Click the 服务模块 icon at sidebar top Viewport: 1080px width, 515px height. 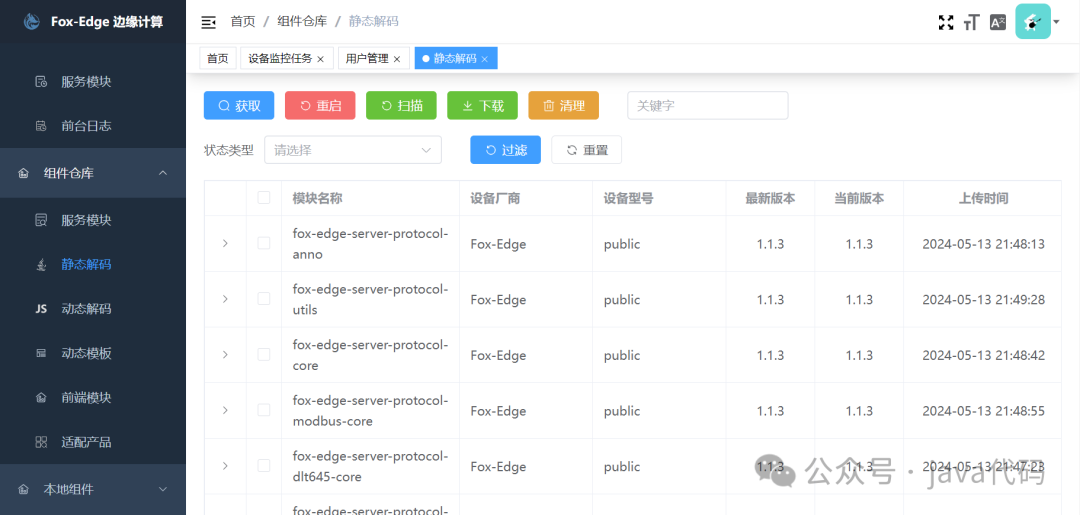[41, 82]
